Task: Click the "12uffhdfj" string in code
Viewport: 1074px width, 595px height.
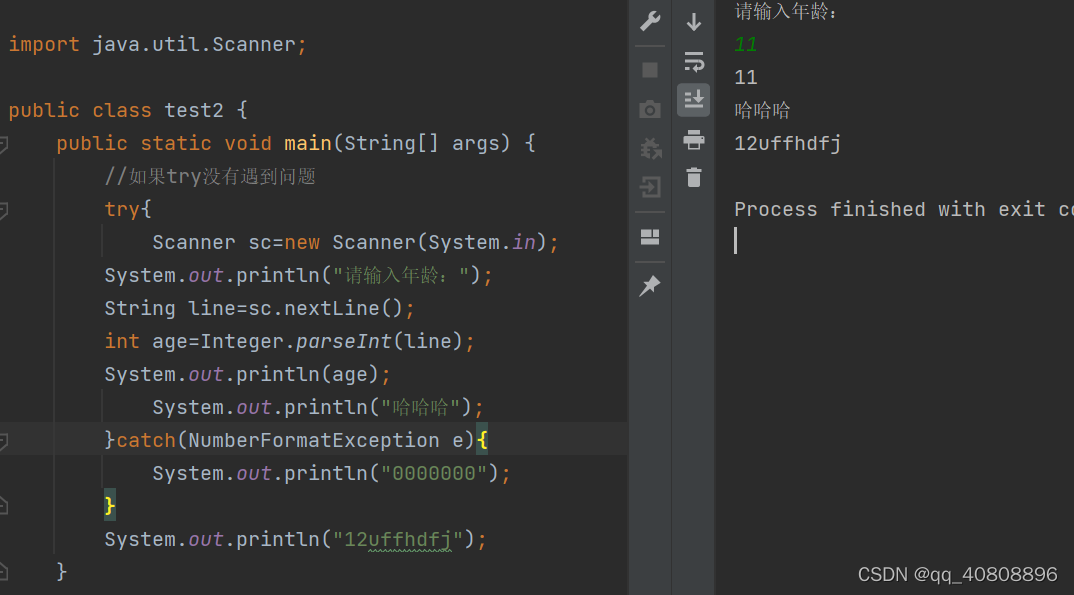Action: point(398,540)
